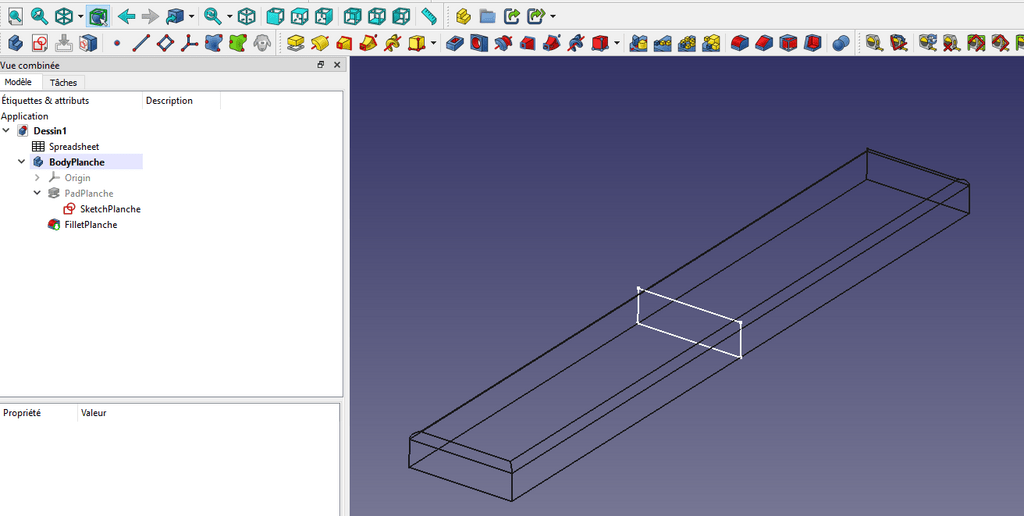
Task: Select the Measure linear tool
Action: pyautogui.click(x=874, y=43)
